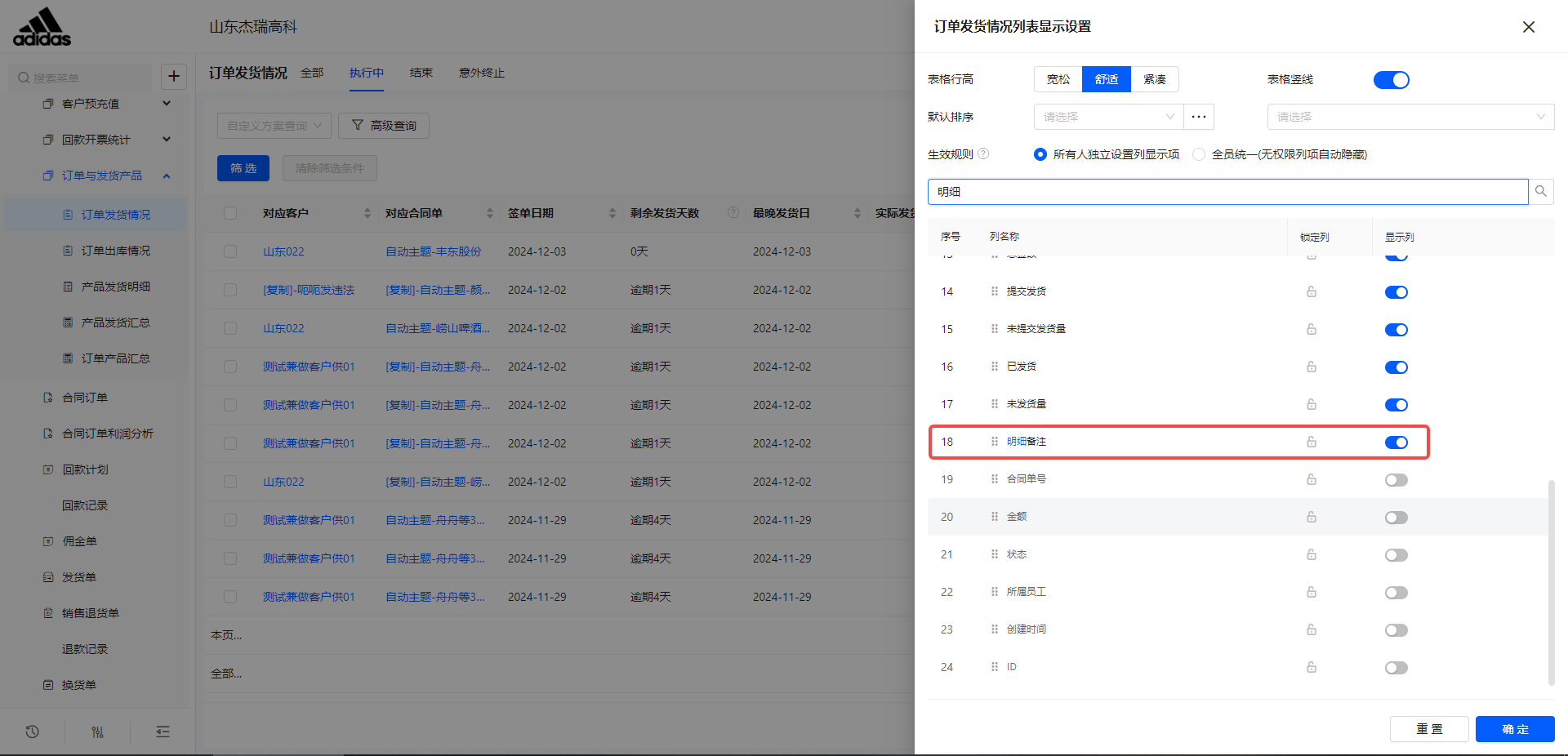Enable display of 金额 column
This screenshot has height=756, width=1568.
1396,518
